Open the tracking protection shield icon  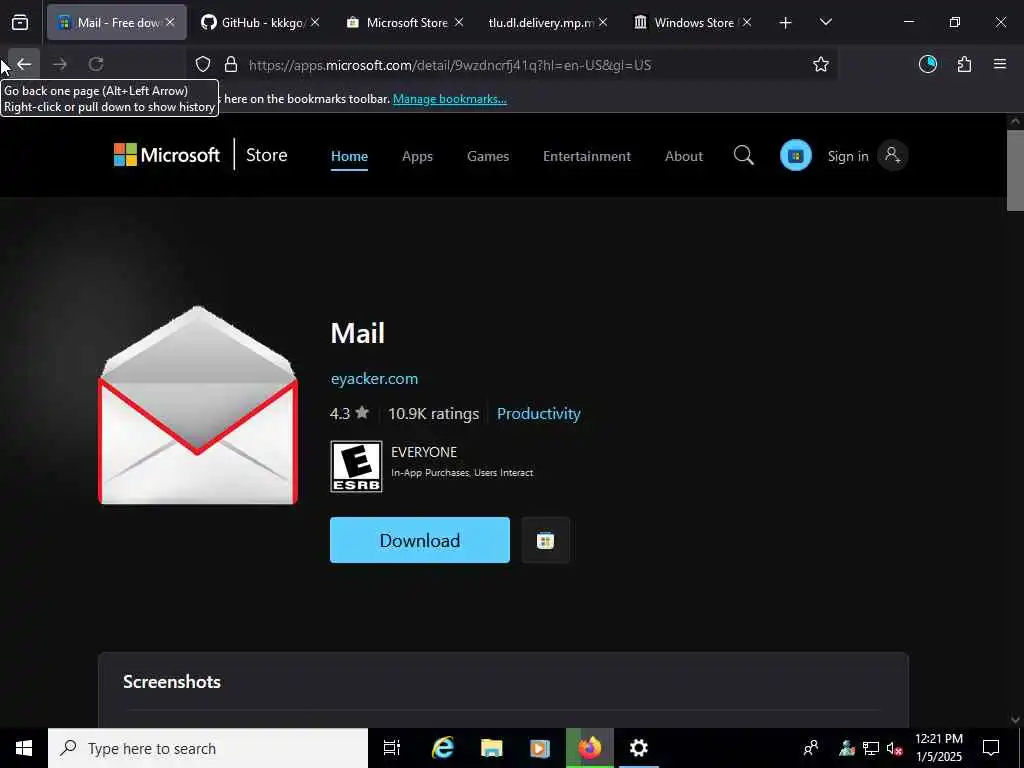203,65
